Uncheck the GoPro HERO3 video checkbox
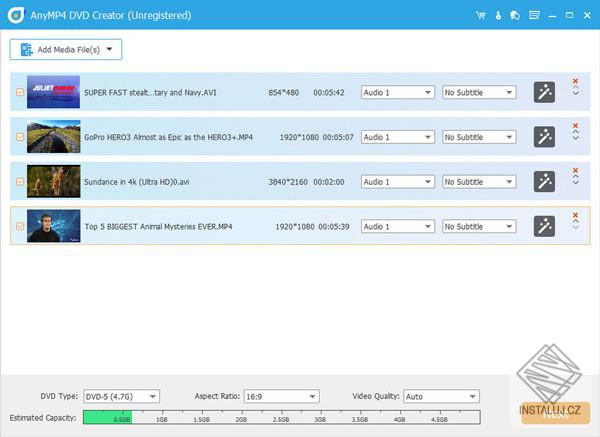This screenshot has width=600, height=437. [x=20, y=137]
